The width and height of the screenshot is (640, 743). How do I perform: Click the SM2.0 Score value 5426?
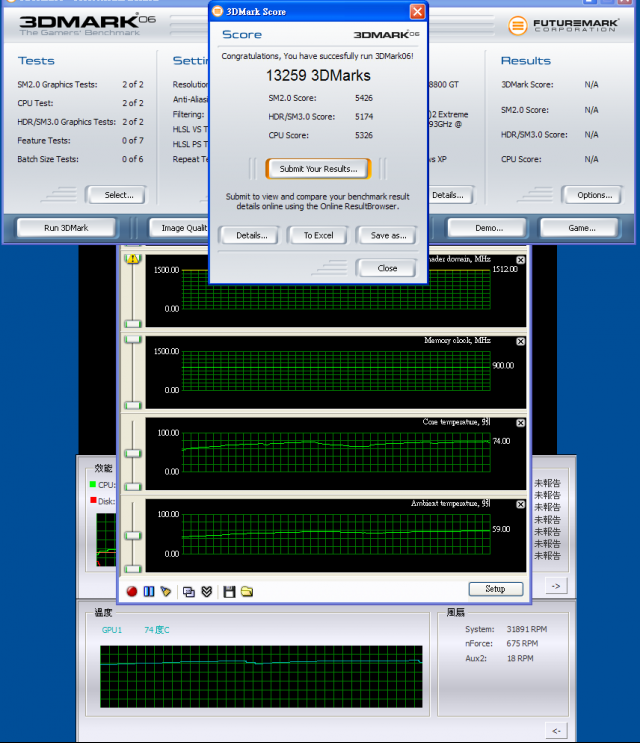(x=364, y=98)
